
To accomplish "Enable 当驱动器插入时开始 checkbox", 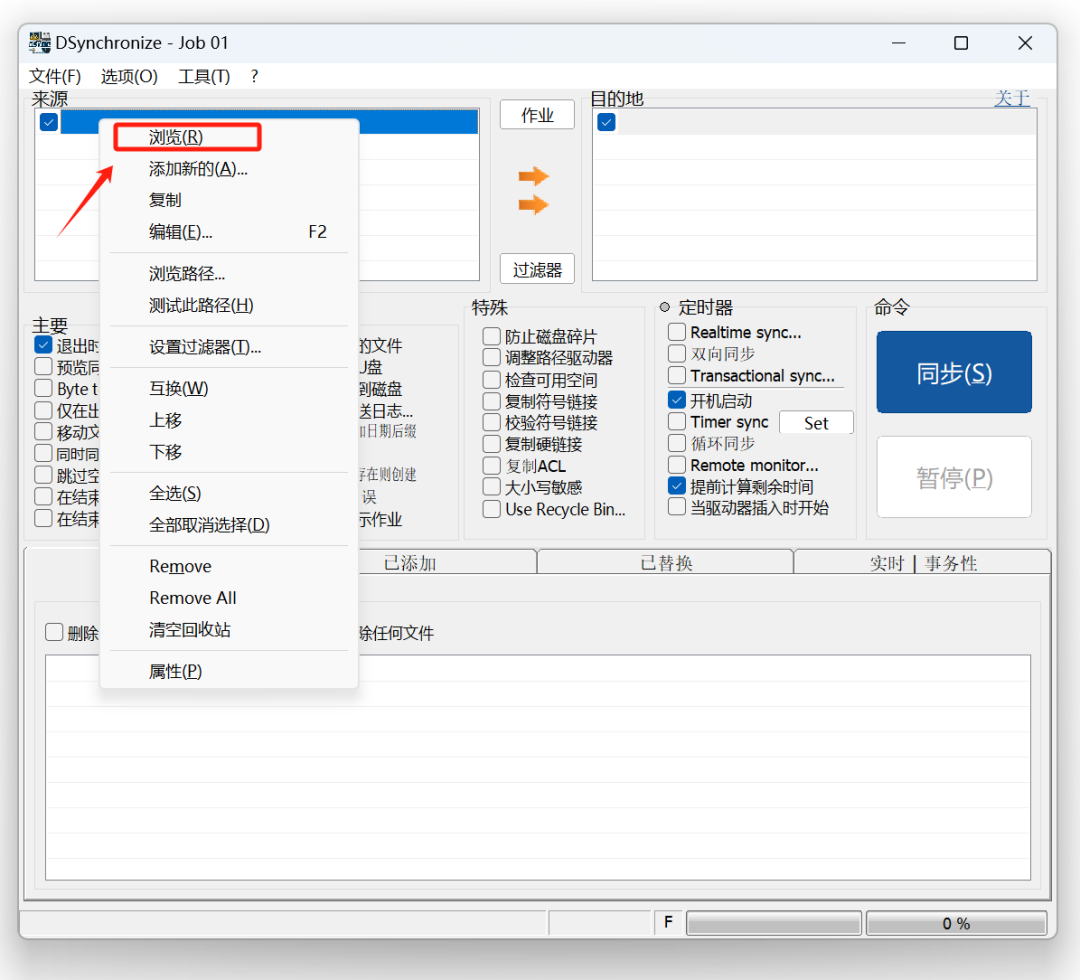I will pos(677,508).
